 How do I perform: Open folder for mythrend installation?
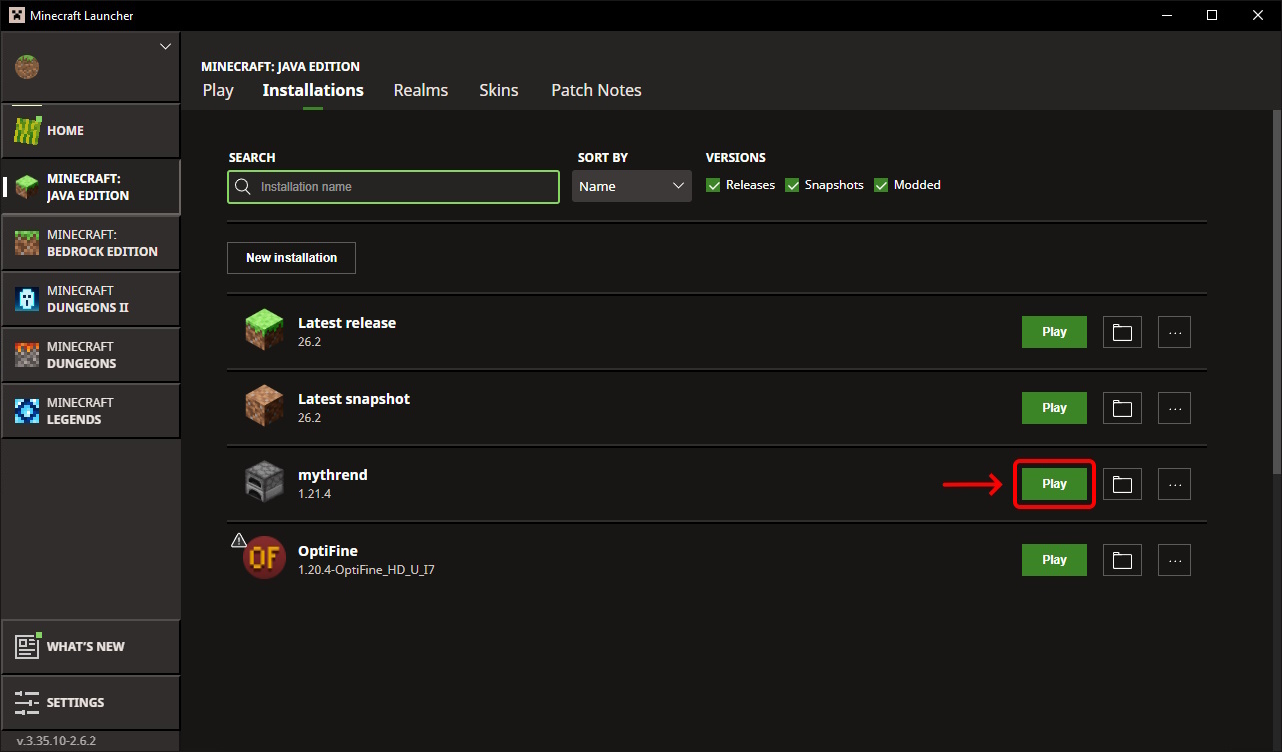pyautogui.click(x=1122, y=484)
